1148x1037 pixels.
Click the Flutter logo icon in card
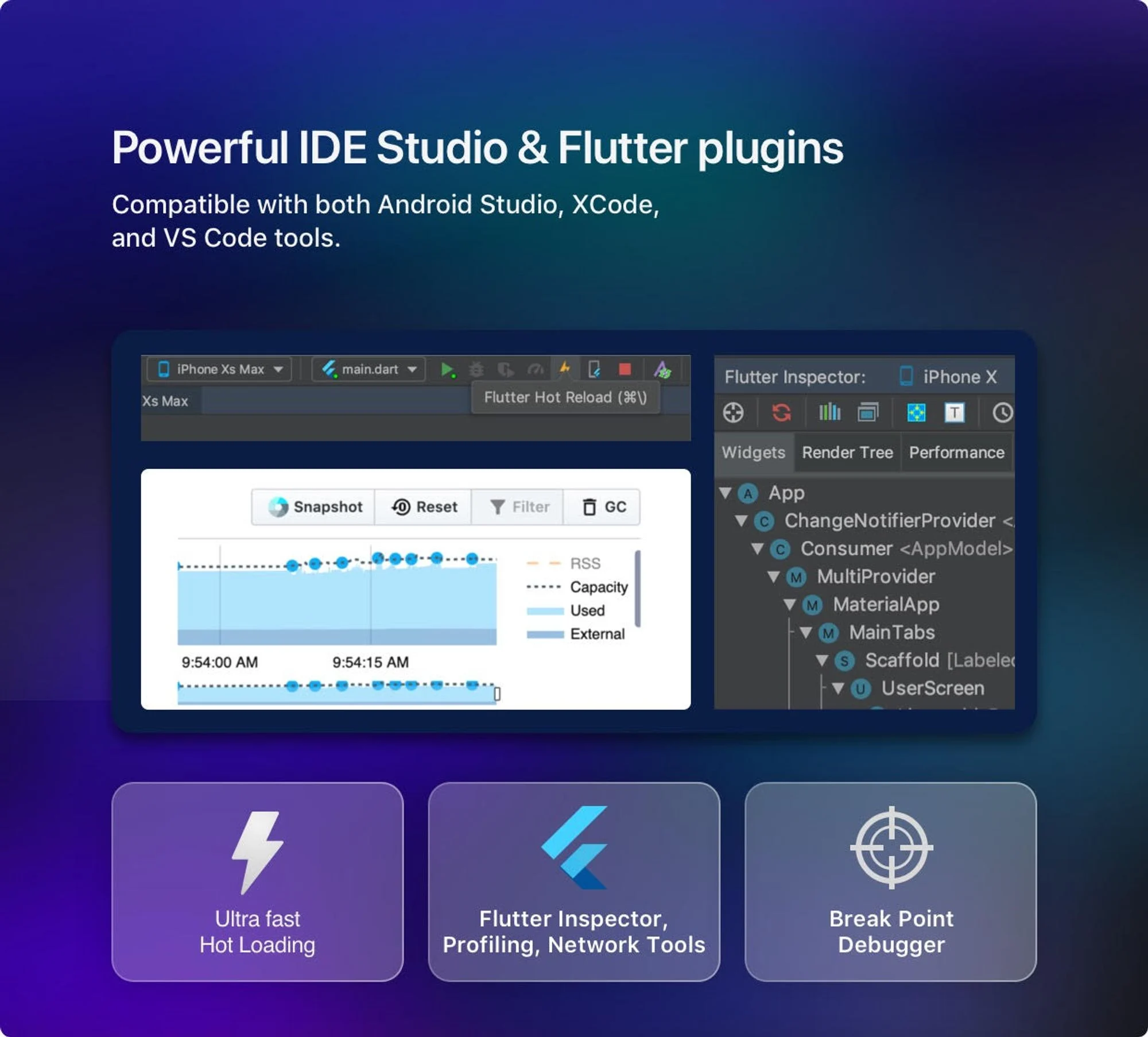[x=574, y=848]
